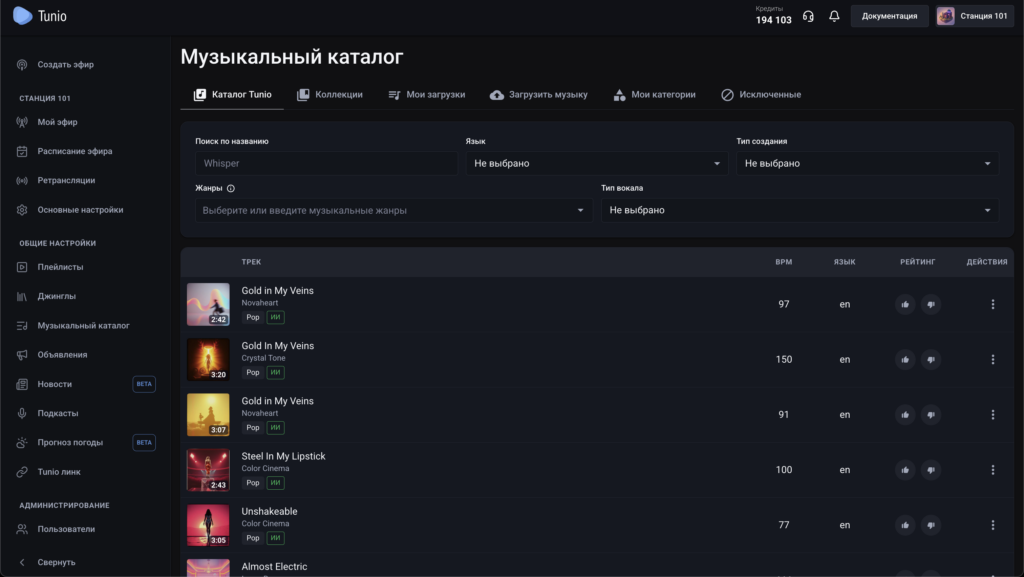
Task: Expand the Тип вокала dropdown
Action: pos(799,210)
